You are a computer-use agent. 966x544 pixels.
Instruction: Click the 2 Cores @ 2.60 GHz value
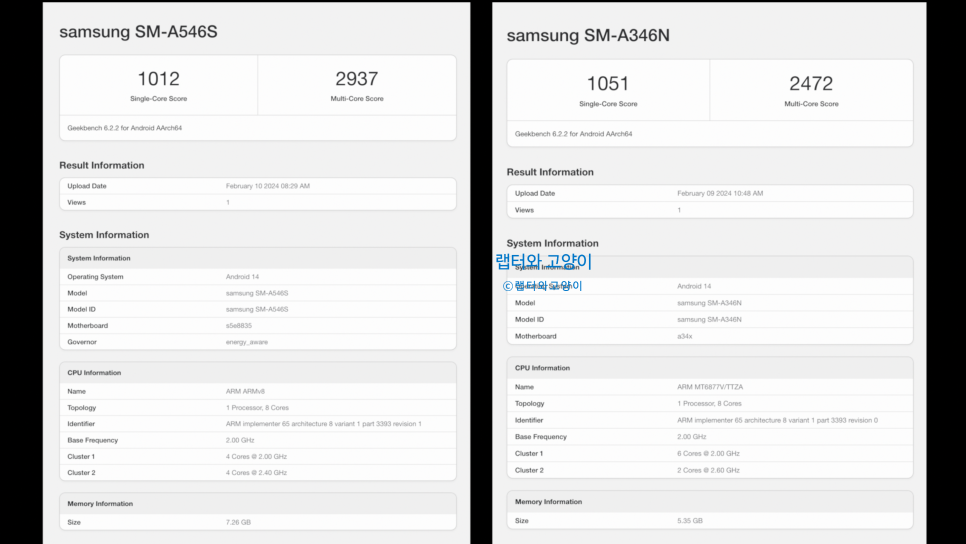click(x=708, y=470)
